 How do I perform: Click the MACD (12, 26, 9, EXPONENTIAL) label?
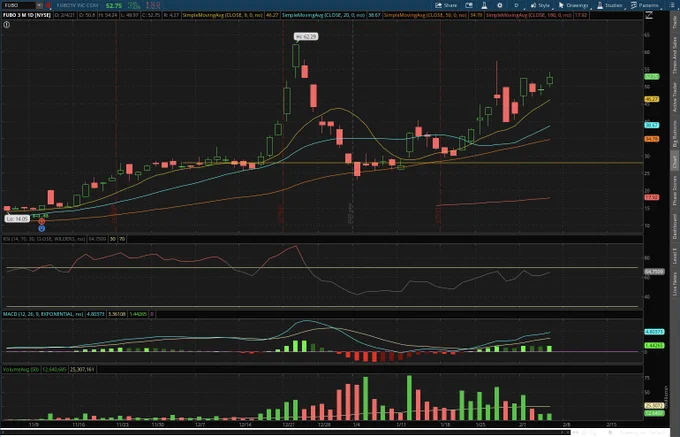coord(43,314)
